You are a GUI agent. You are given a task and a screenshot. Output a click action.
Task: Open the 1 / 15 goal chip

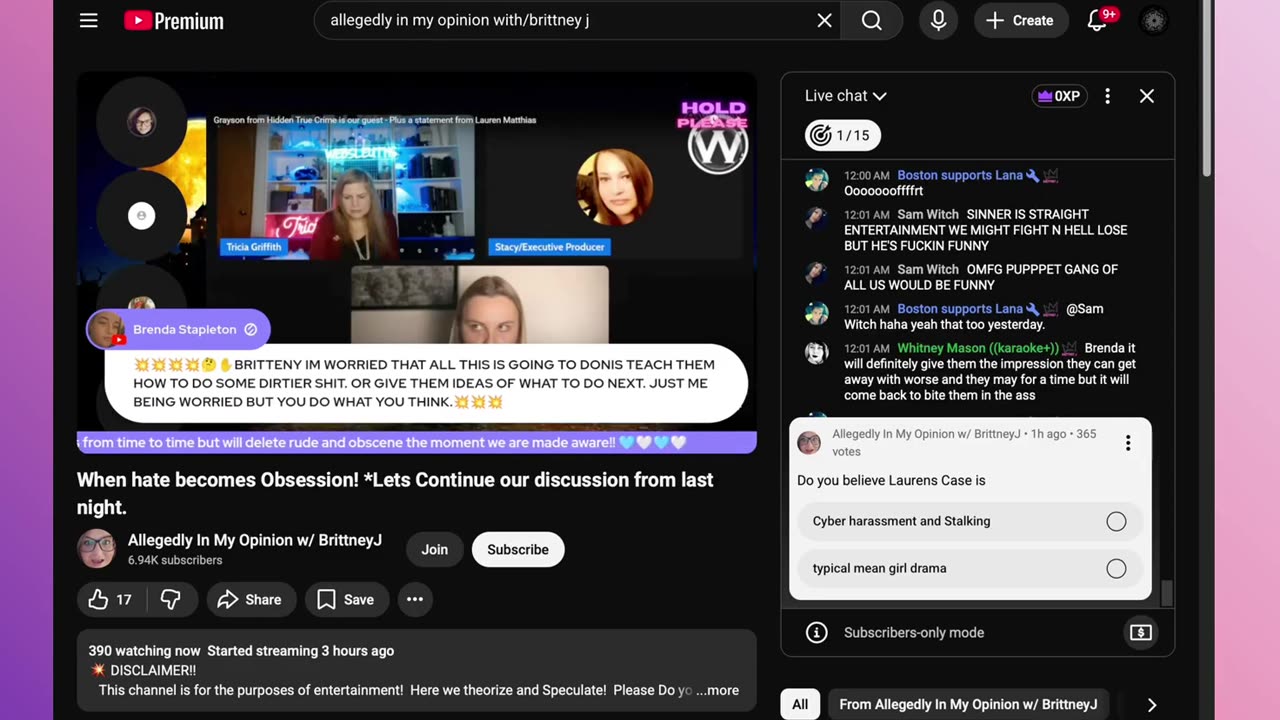point(843,135)
